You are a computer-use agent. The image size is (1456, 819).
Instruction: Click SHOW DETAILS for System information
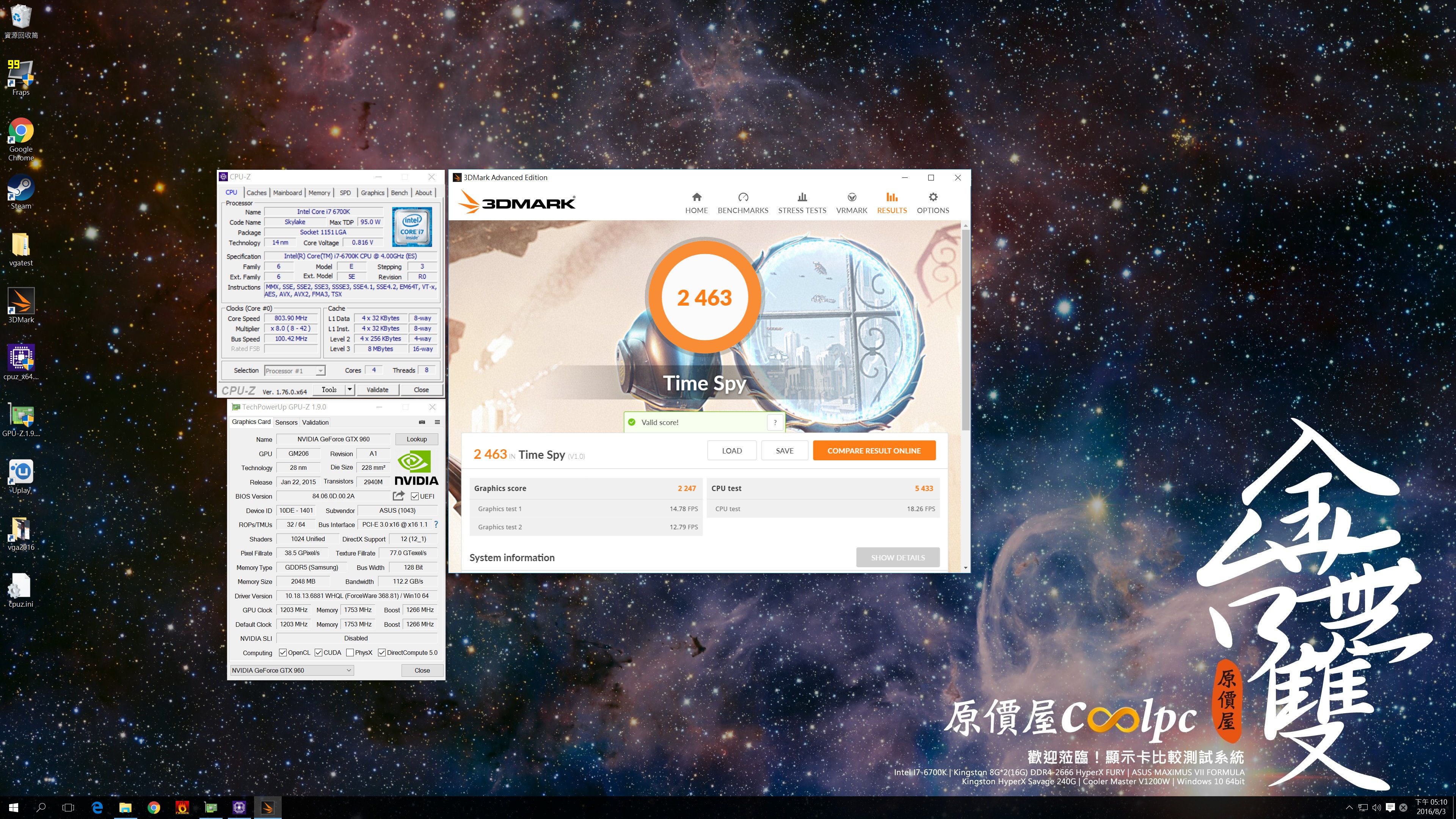click(897, 557)
